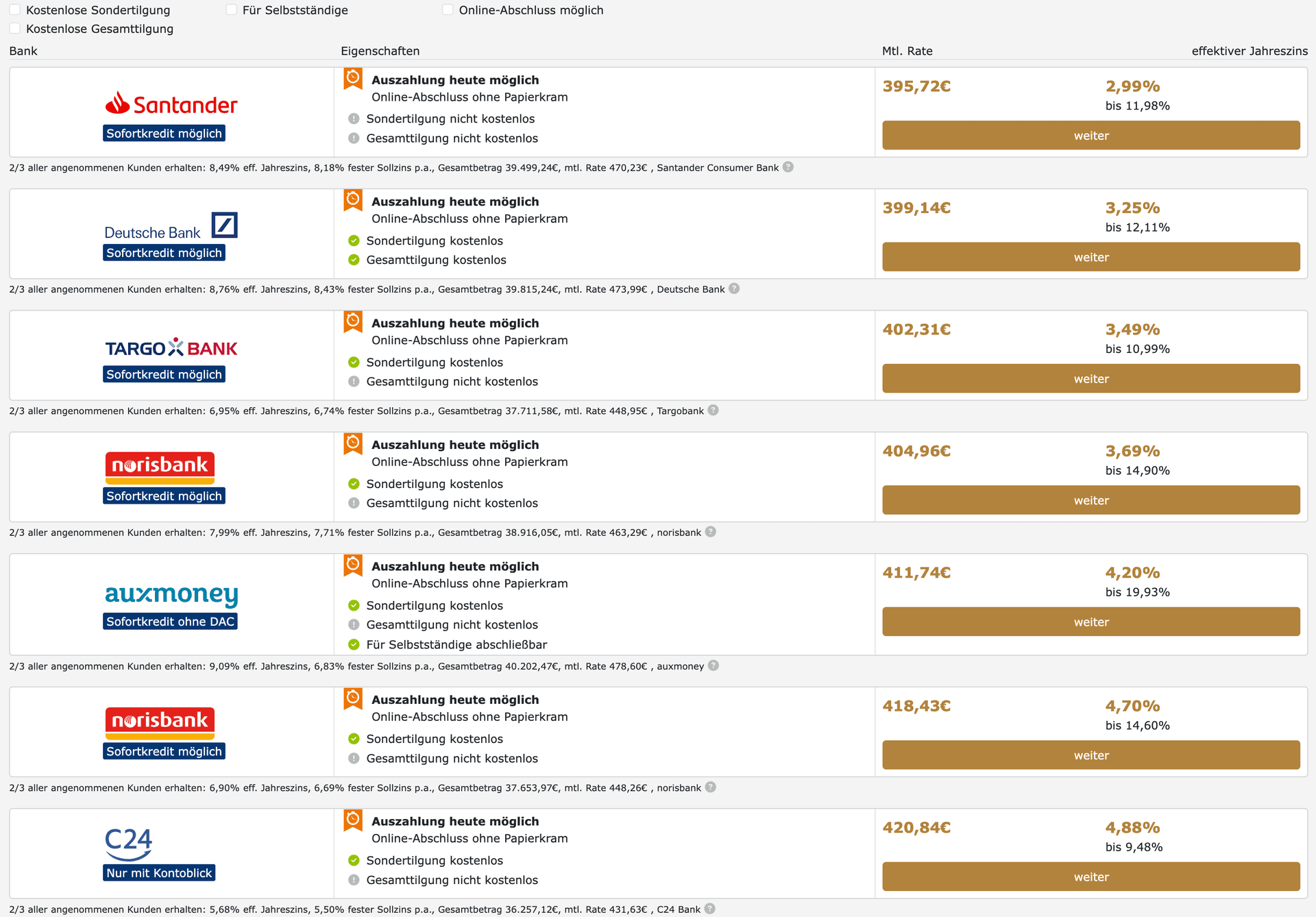Viewport: 1316px width, 917px height.
Task: Click the orange clock badge in Santander offer
Action: pyautogui.click(x=353, y=79)
